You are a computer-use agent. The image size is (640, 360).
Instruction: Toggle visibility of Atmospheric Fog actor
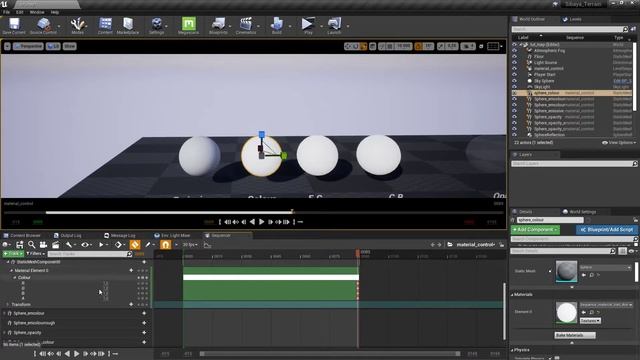pyautogui.click(x=514, y=51)
